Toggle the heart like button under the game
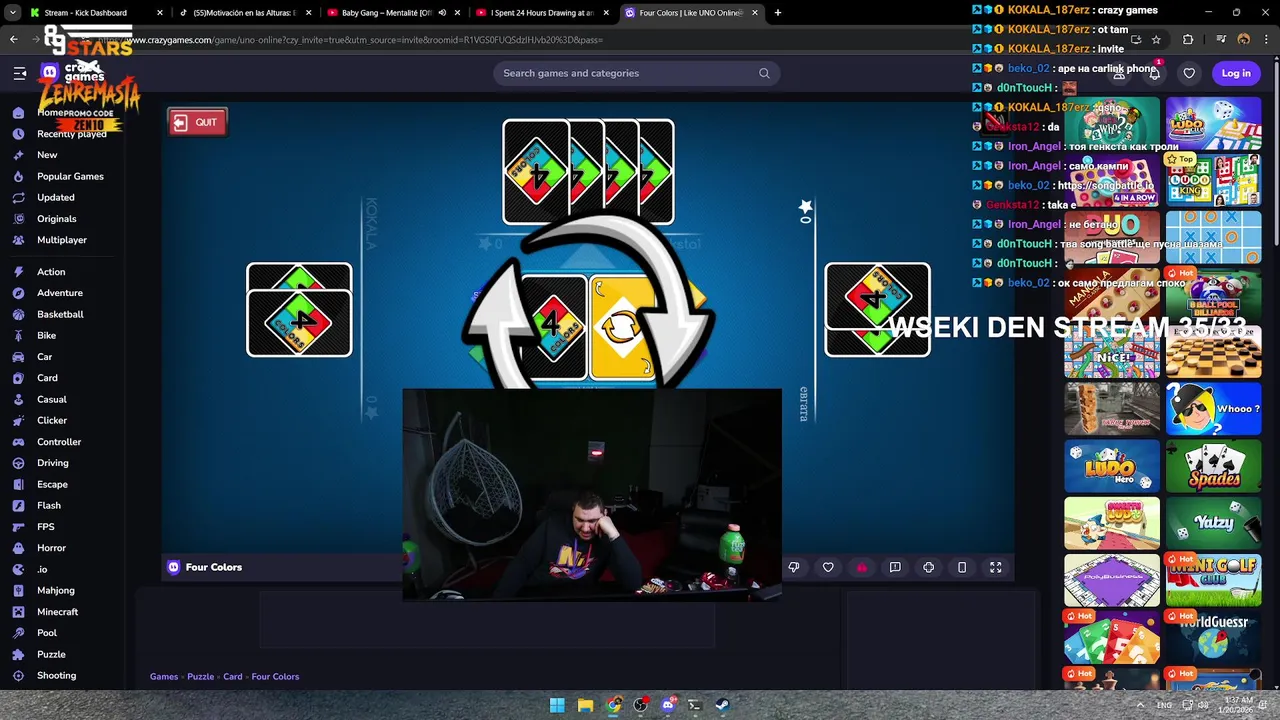 pyautogui.click(x=828, y=567)
